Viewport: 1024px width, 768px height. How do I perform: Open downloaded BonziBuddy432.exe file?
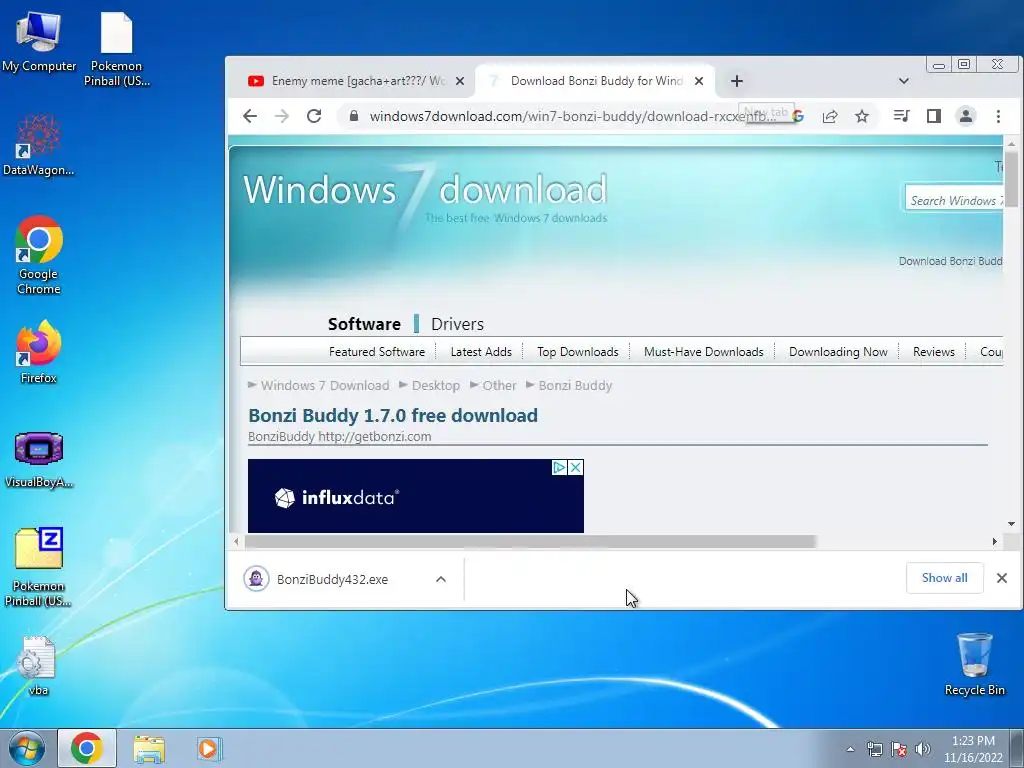point(332,579)
